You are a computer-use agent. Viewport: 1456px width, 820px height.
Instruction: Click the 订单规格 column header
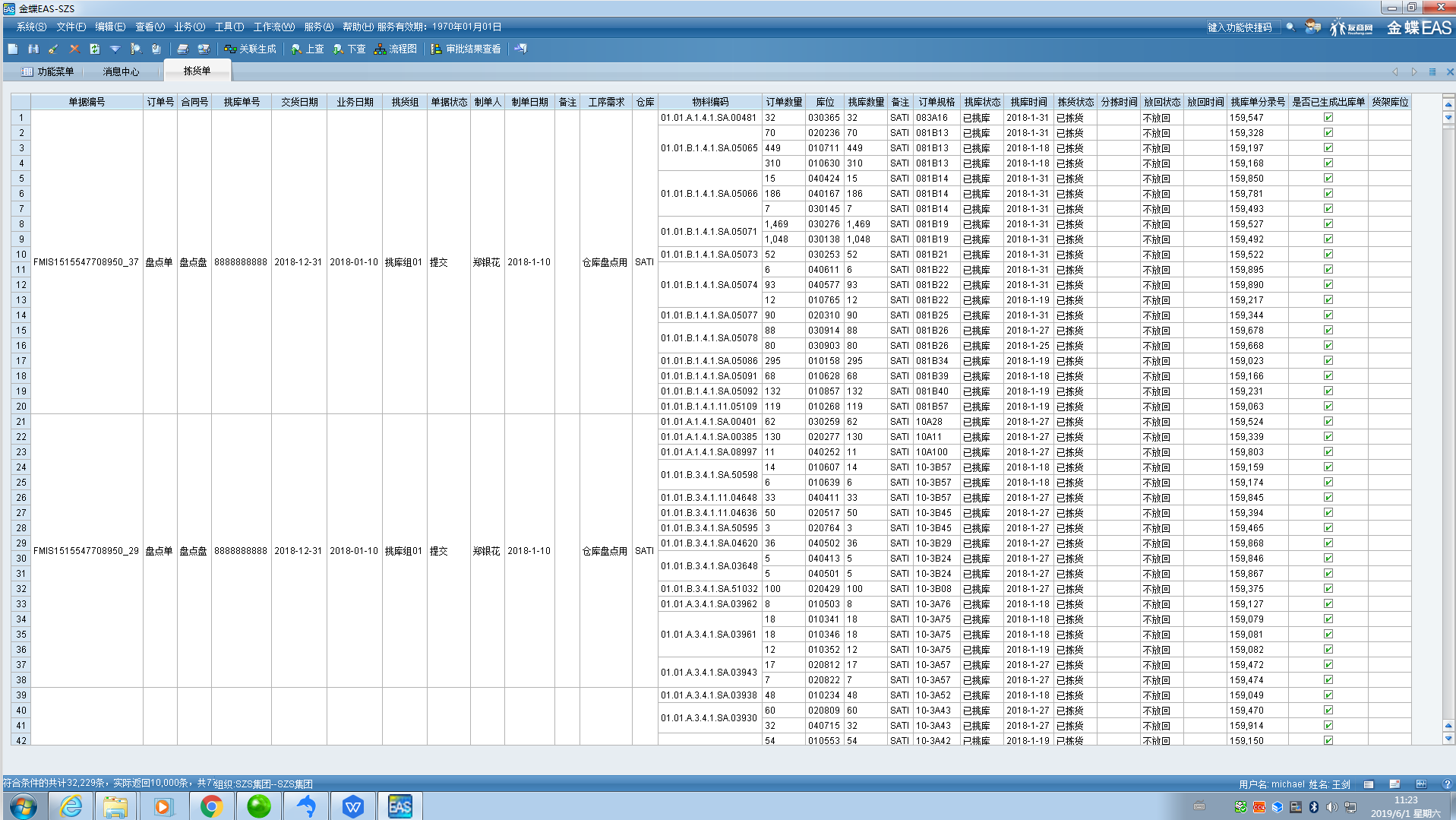(936, 102)
